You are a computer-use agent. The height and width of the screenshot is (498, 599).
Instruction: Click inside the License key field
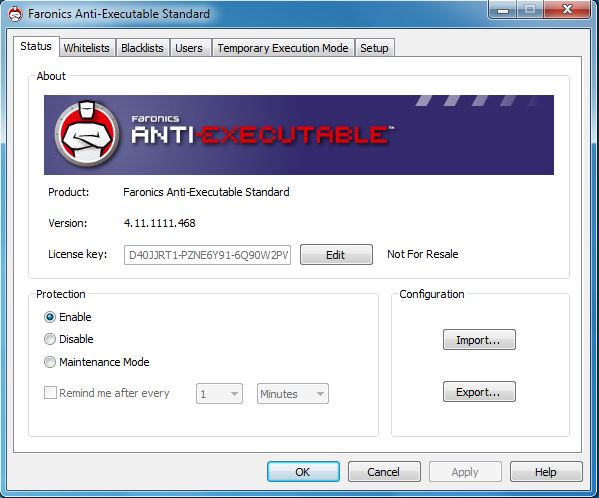pyautogui.click(x=207, y=255)
